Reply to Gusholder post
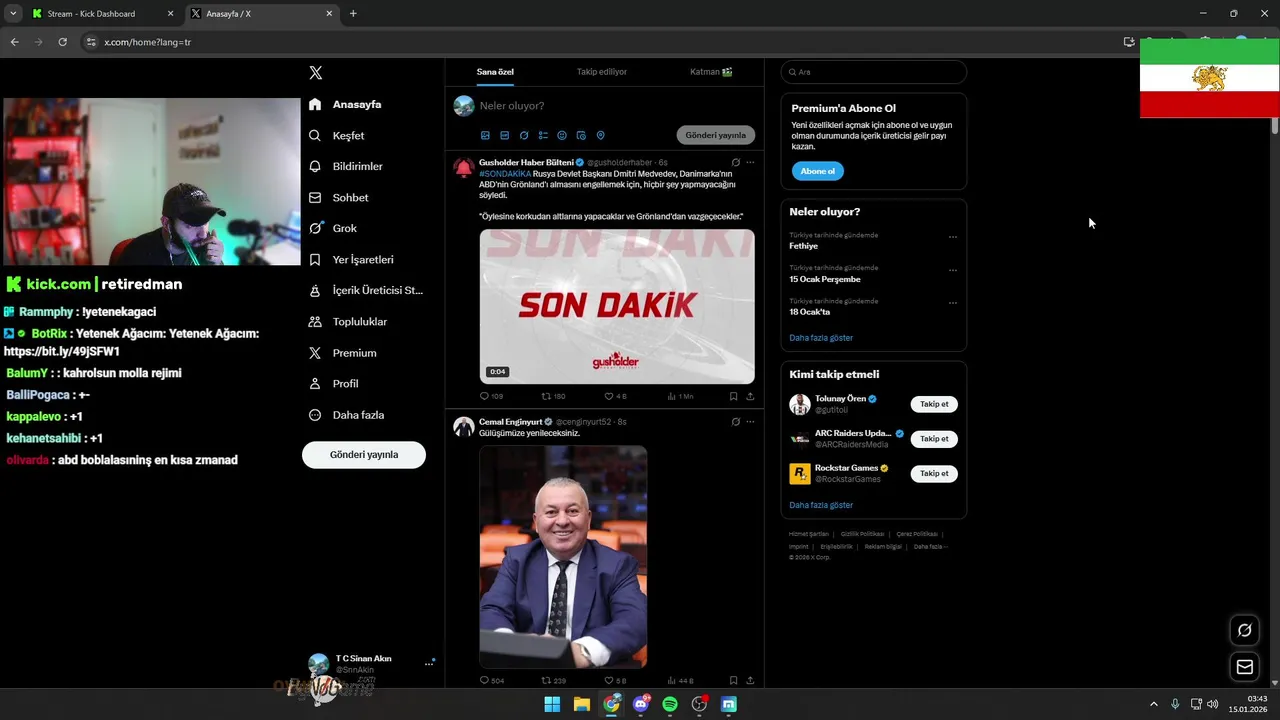Screen dimensions: 1280x720 (x=491, y=397)
